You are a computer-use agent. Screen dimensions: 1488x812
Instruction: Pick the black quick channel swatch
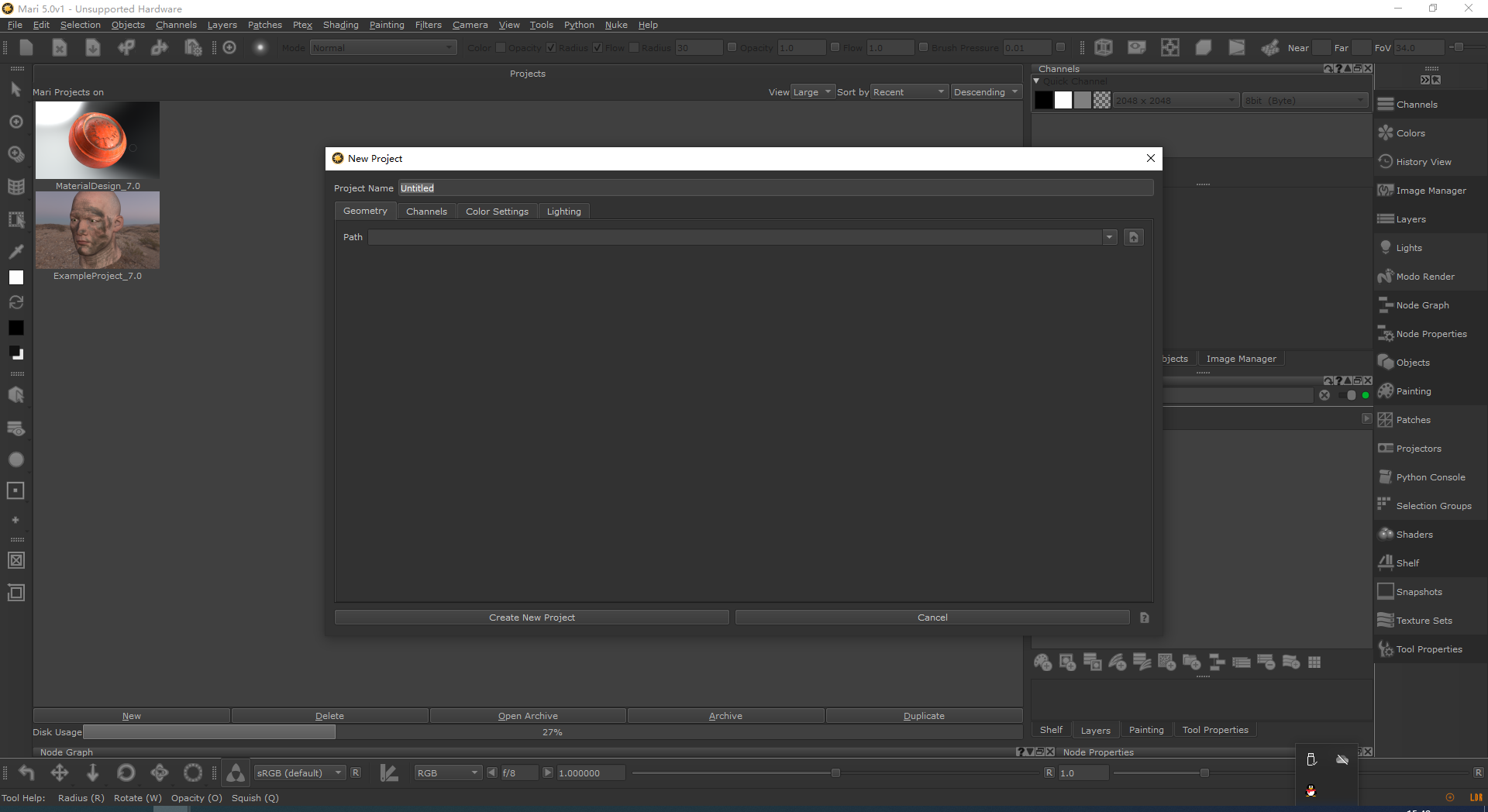pos(1044,101)
